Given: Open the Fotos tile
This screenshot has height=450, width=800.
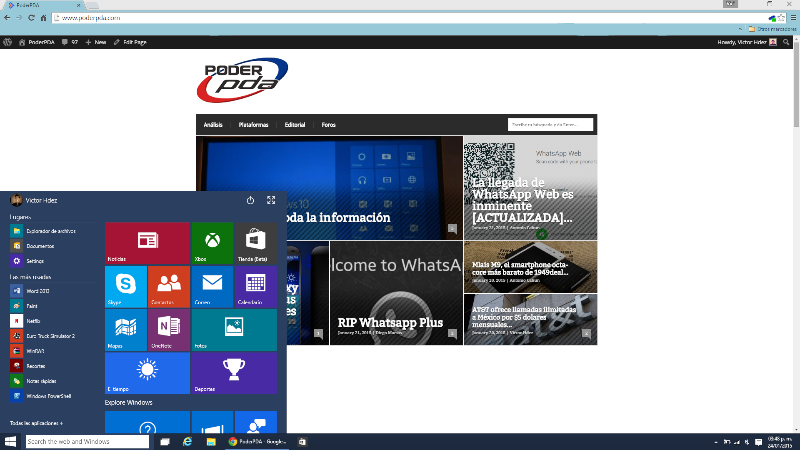Looking at the screenshot, I should [234, 330].
